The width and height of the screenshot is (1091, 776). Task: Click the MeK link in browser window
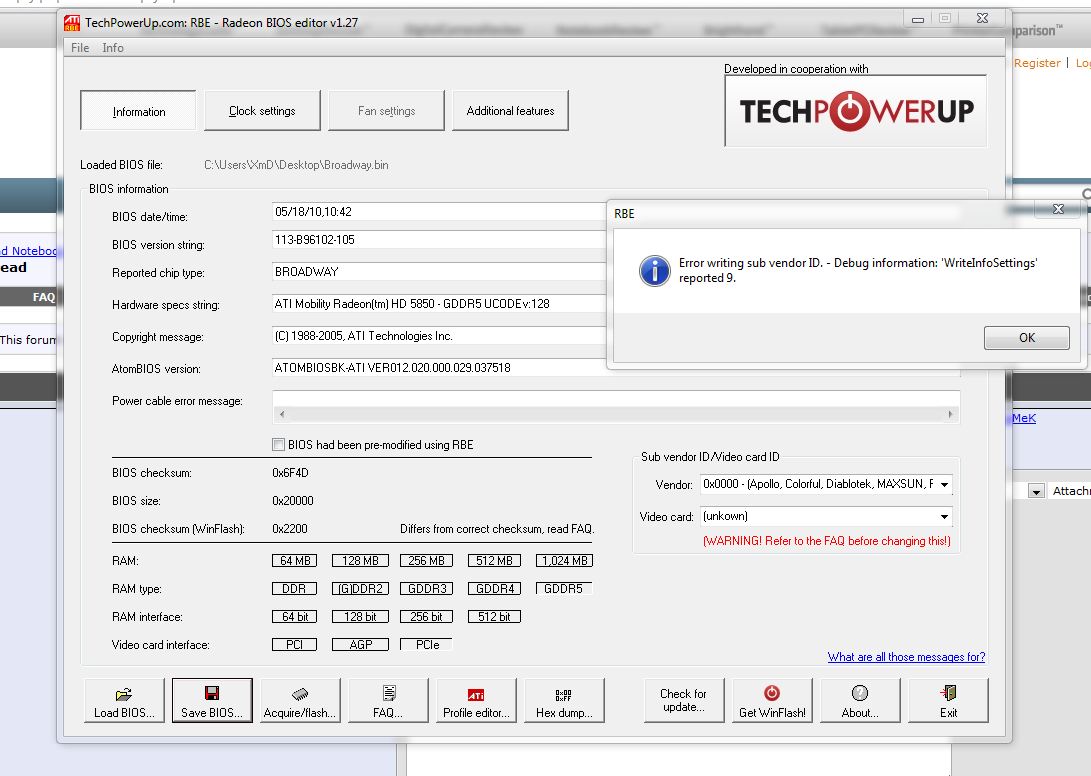coord(1024,418)
